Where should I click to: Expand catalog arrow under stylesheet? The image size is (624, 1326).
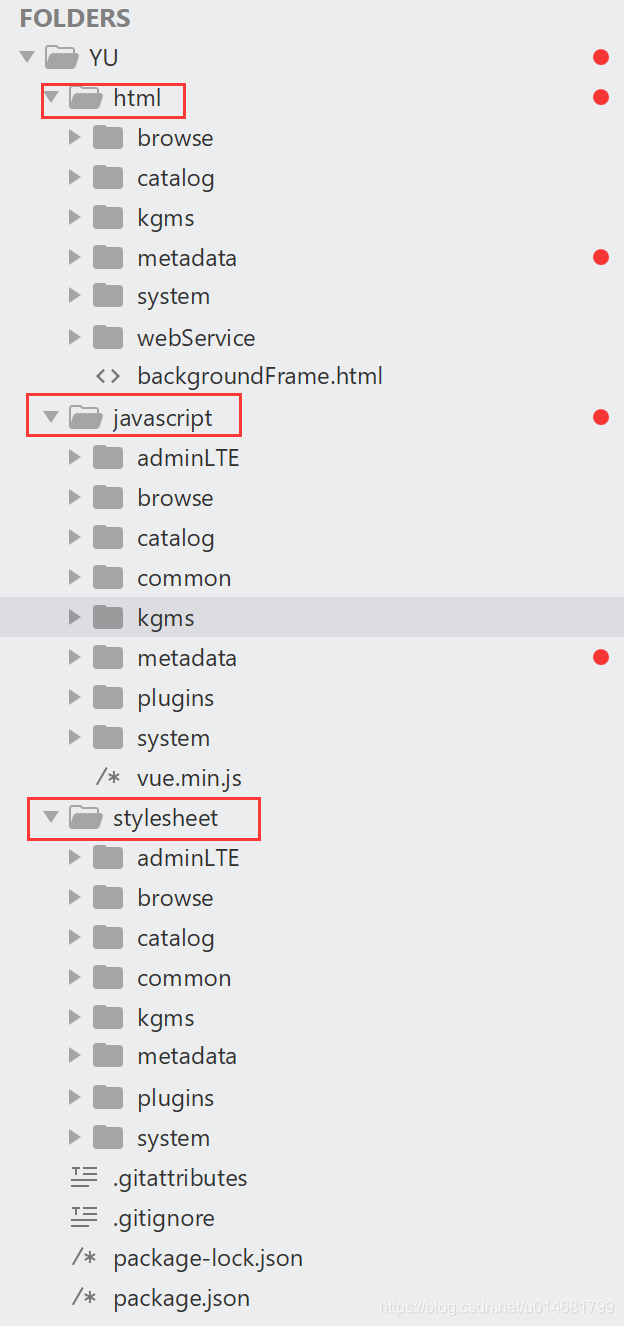tap(74, 937)
